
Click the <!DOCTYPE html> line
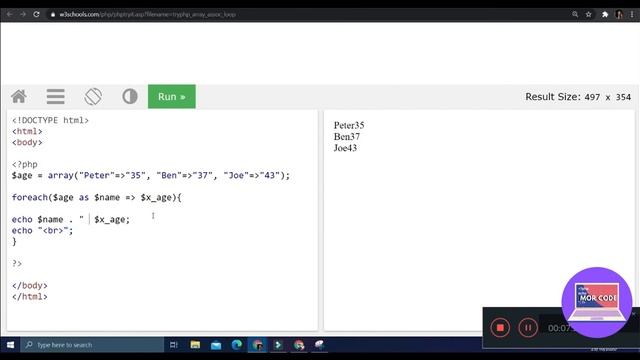tap(50, 120)
